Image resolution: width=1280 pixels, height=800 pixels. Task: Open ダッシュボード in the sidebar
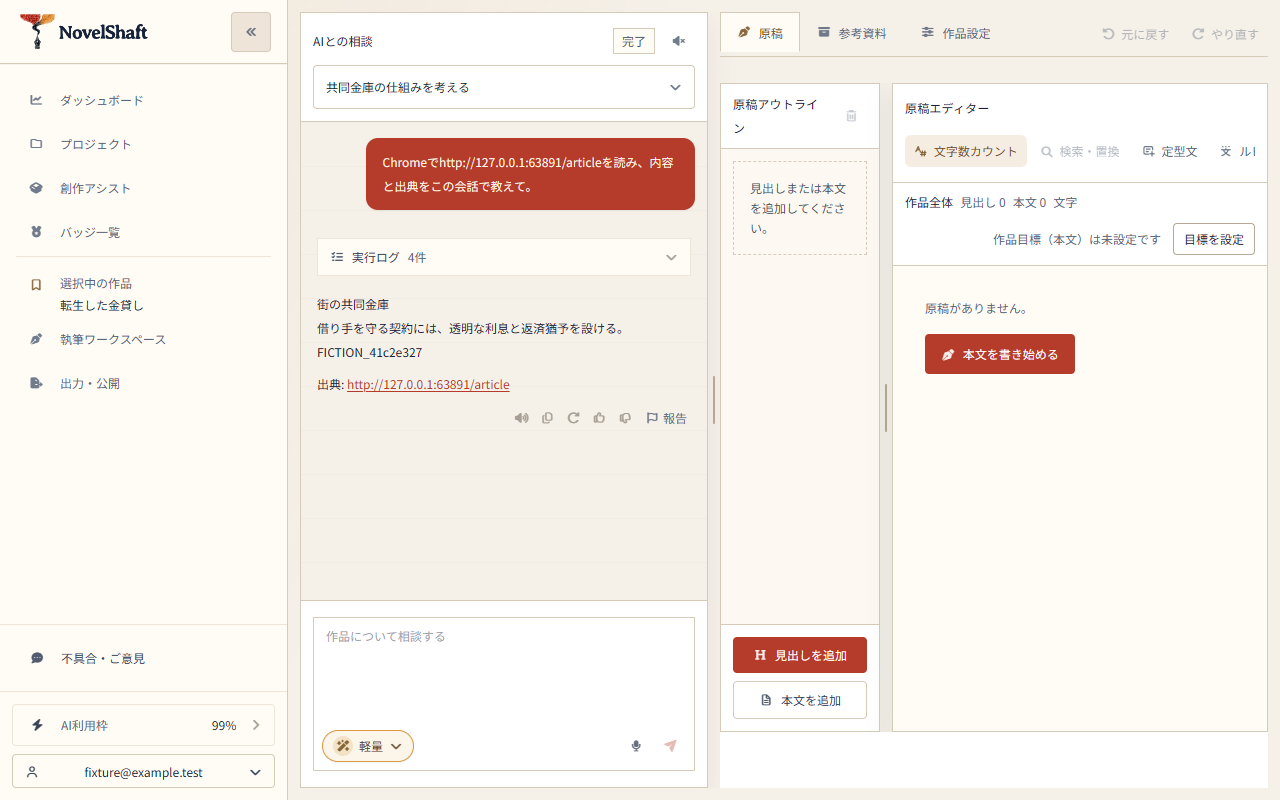click(143, 100)
